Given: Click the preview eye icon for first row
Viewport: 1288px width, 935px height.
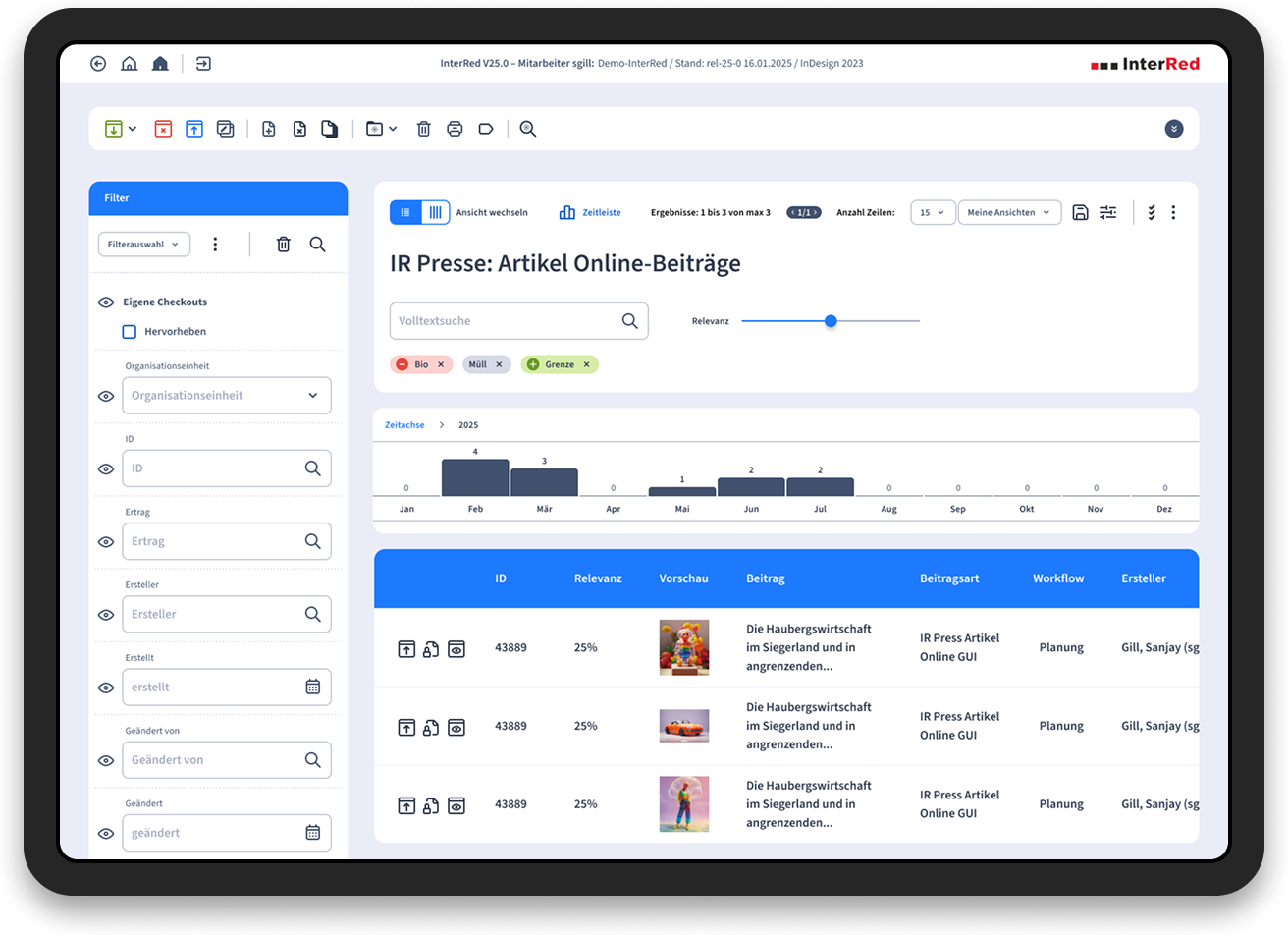Looking at the screenshot, I should [456, 648].
